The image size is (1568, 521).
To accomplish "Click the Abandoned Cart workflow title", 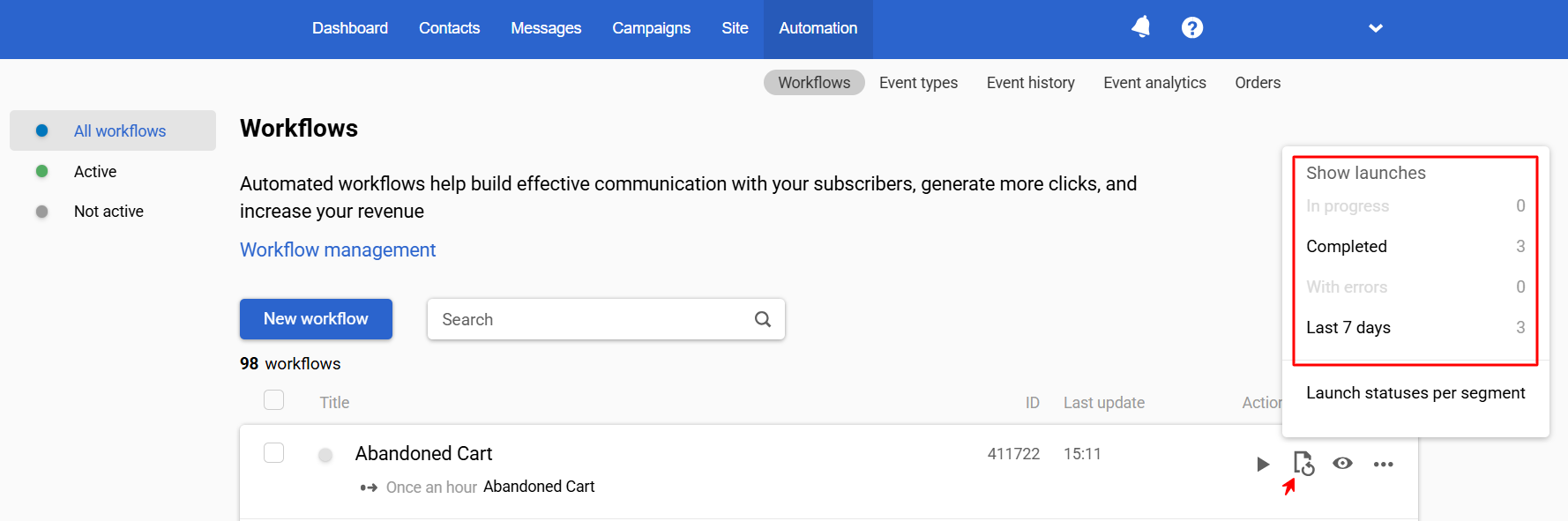I will (423, 453).
